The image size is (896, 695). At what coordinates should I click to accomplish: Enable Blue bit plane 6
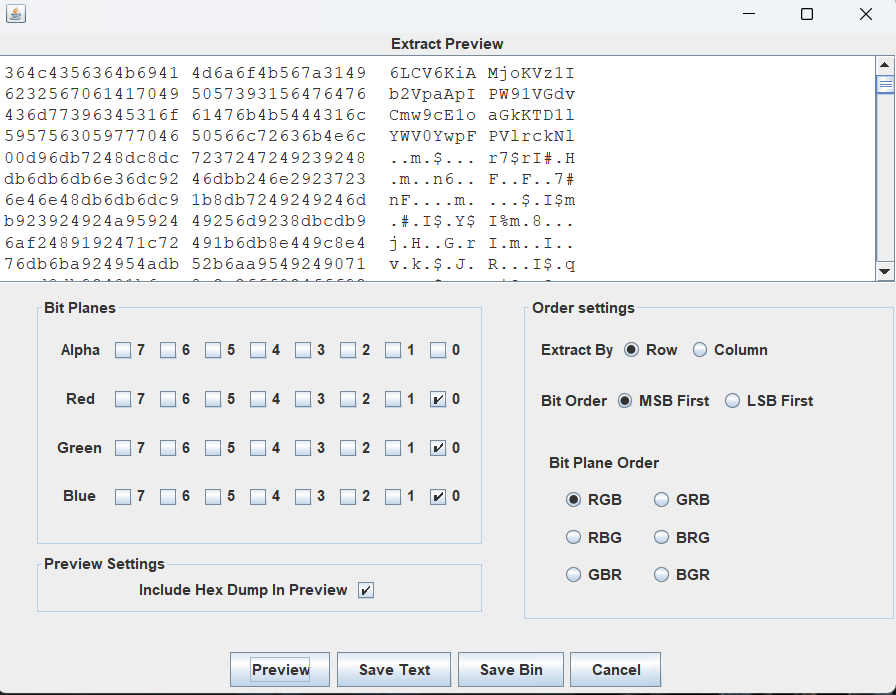(168, 497)
